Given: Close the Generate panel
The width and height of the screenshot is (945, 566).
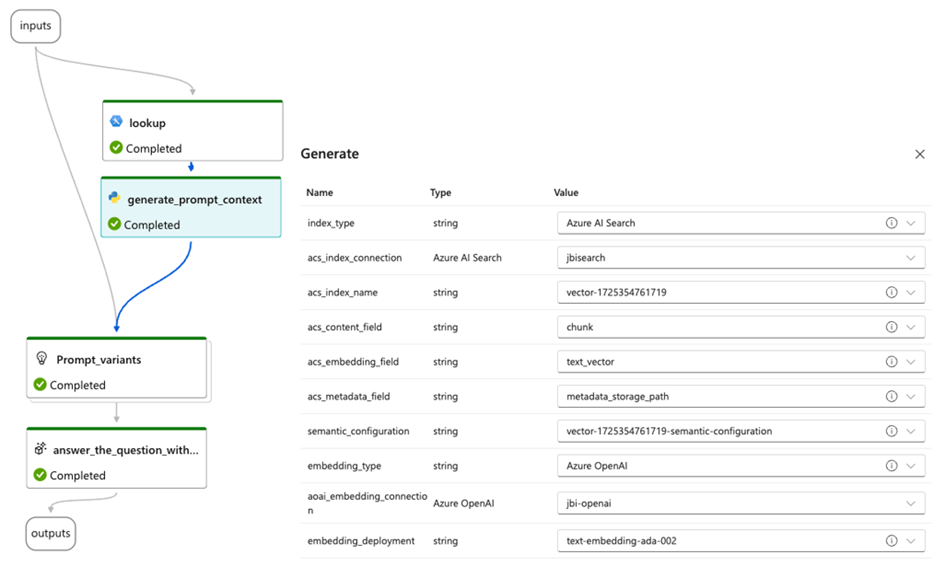Looking at the screenshot, I should pos(920,154).
